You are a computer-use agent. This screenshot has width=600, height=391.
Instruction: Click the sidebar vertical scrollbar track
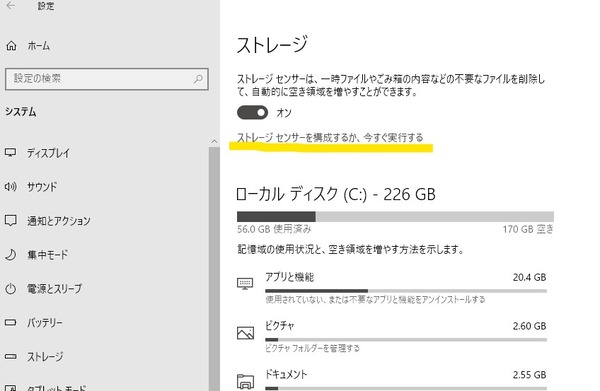pos(214,269)
